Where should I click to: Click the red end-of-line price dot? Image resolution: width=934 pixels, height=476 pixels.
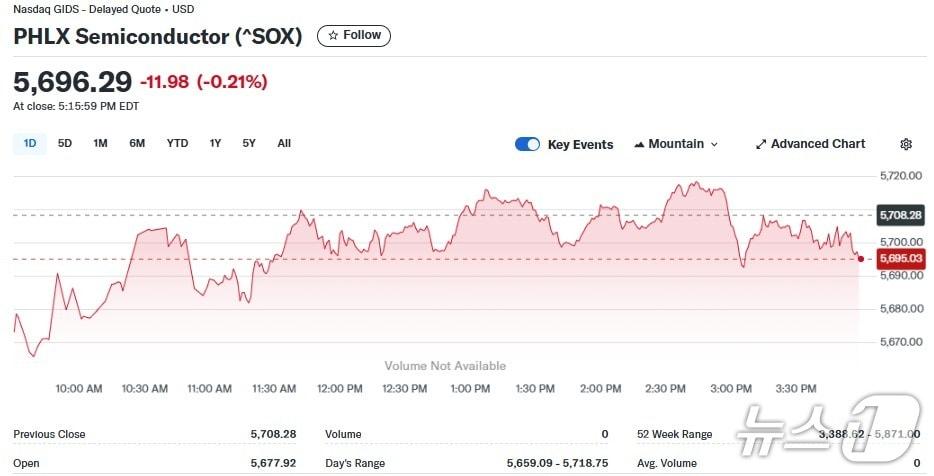point(861,259)
